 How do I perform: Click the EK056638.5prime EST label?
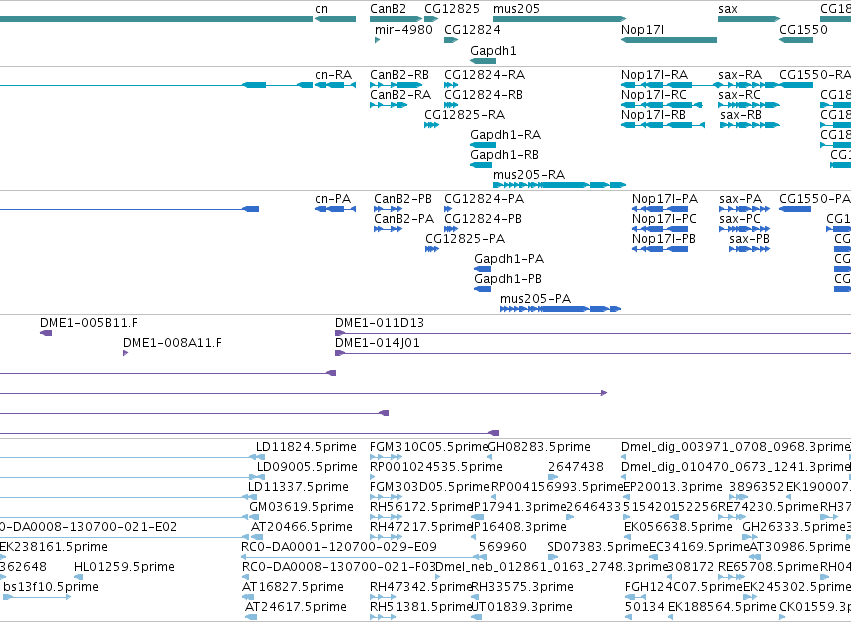[x=678, y=527]
